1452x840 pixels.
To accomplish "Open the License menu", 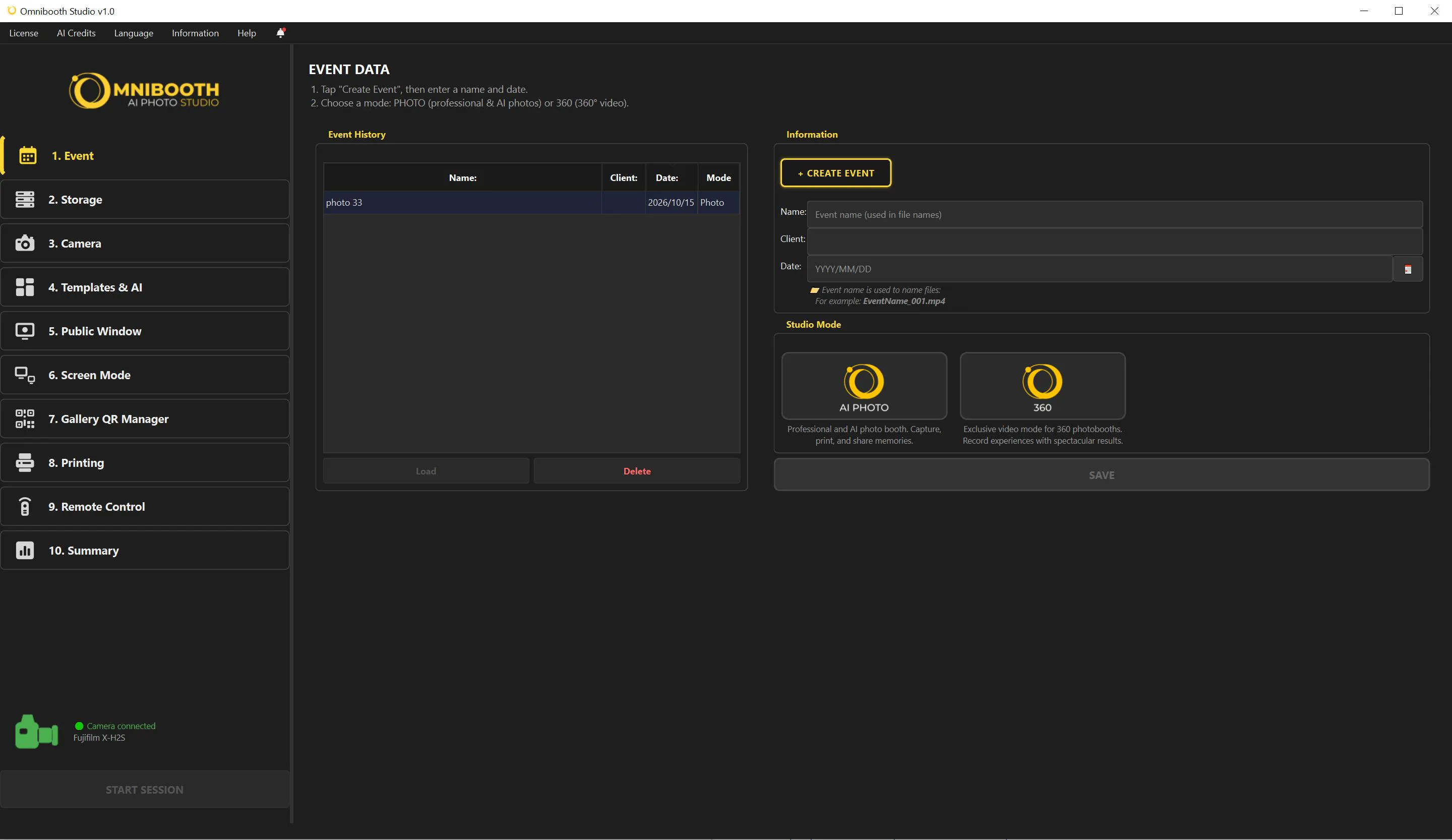I will tap(24, 33).
